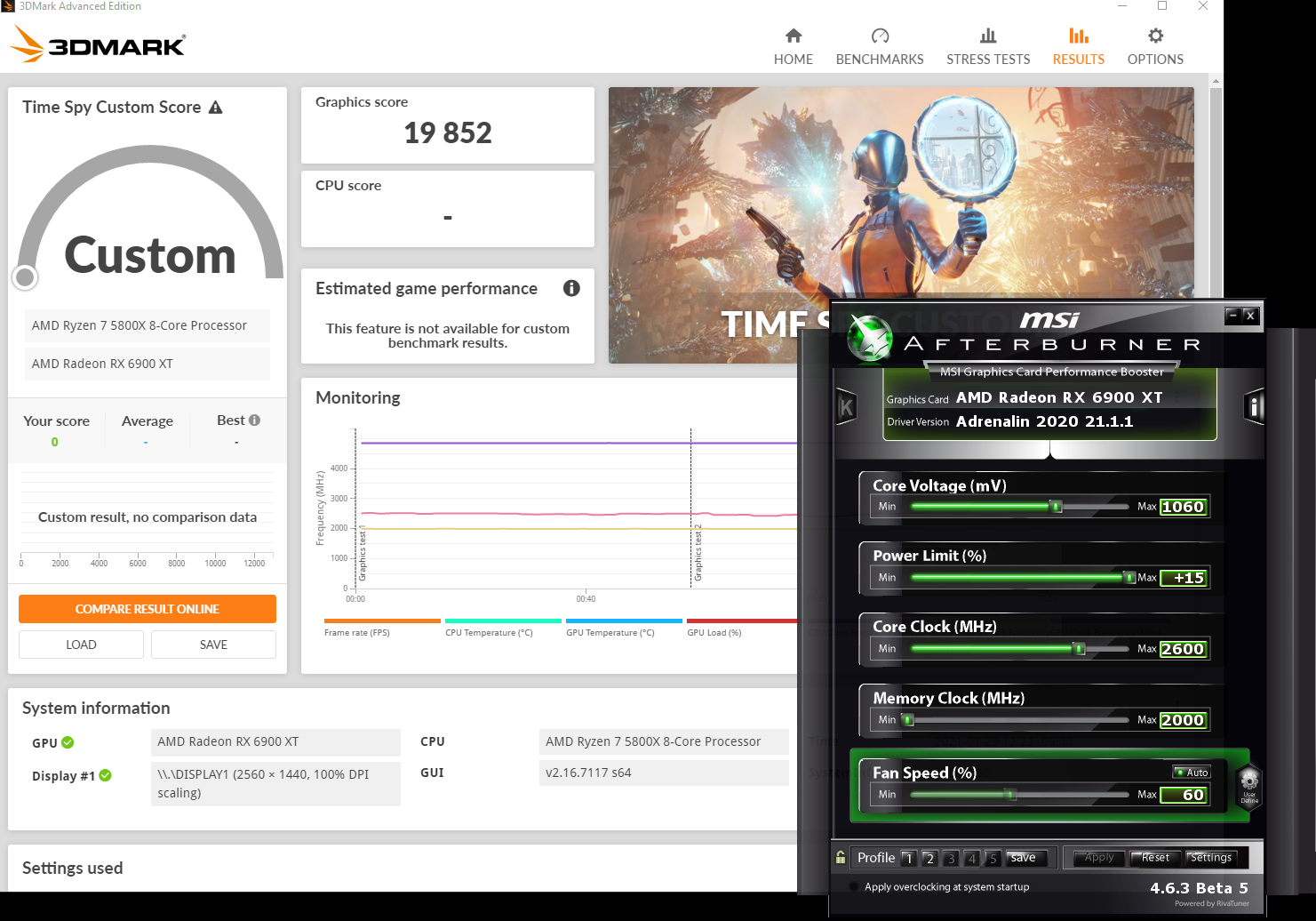Open the User Define fan curve skull icon
Screen dimensions: 1316x921
[1249, 784]
